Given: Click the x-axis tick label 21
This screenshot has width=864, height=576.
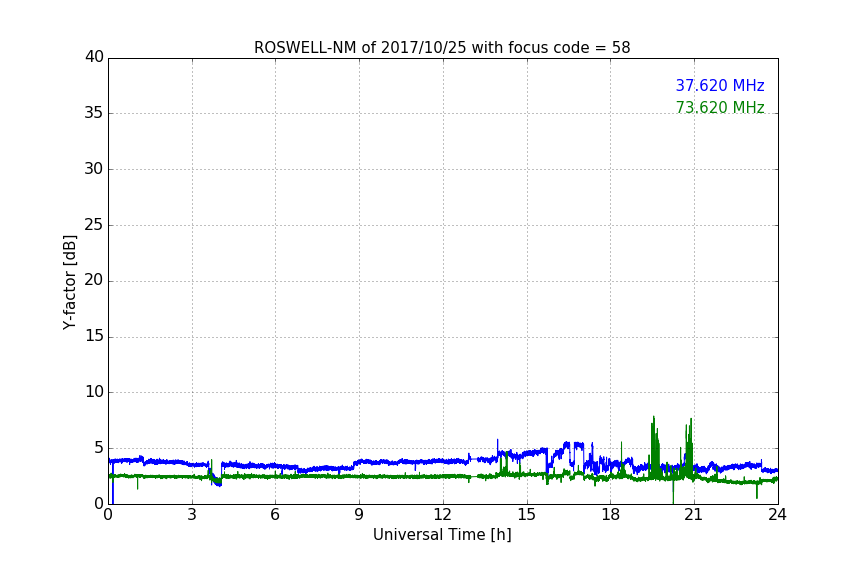Looking at the screenshot, I should [x=694, y=515].
